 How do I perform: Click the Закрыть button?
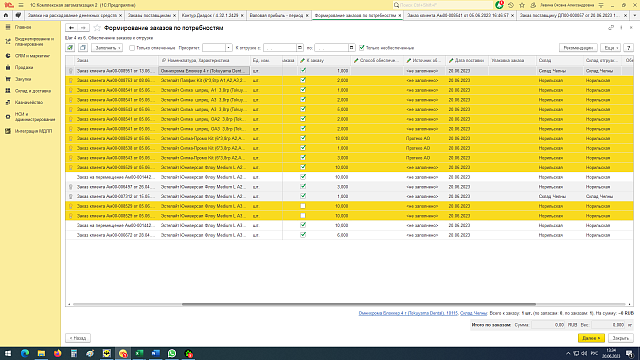[x=621, y=338]
